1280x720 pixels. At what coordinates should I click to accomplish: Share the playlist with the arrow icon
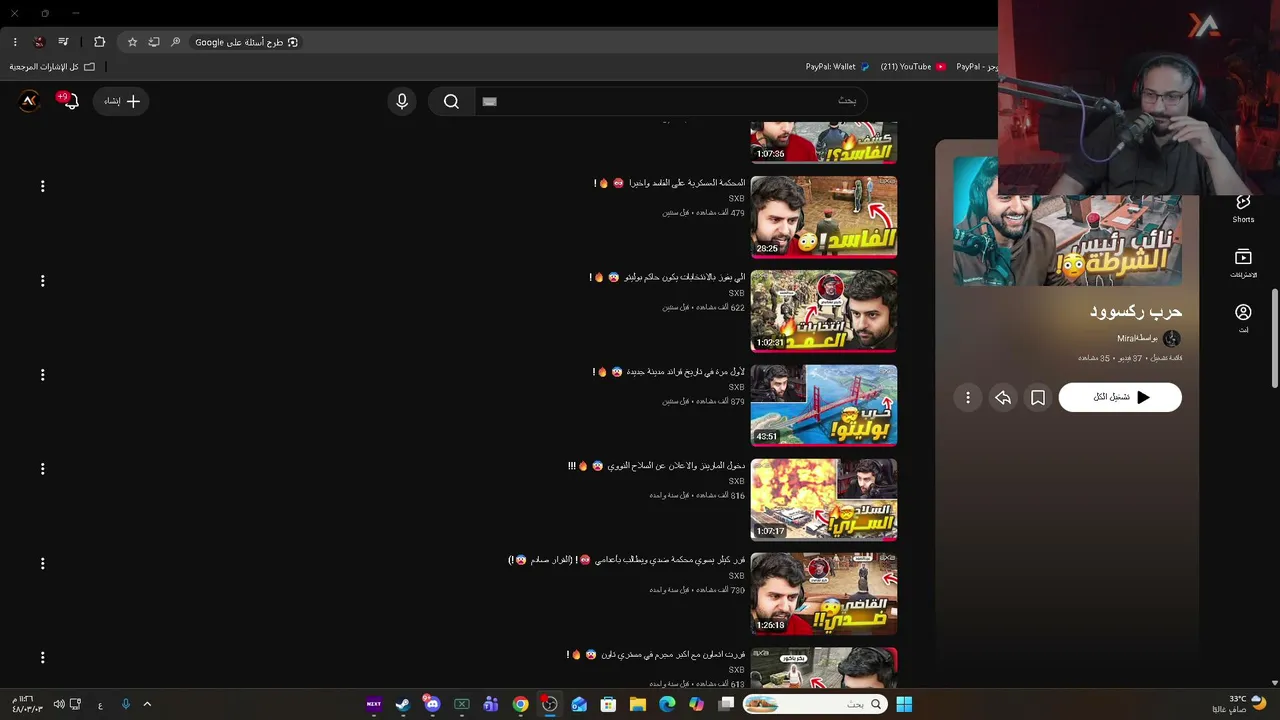[1003, 398]
